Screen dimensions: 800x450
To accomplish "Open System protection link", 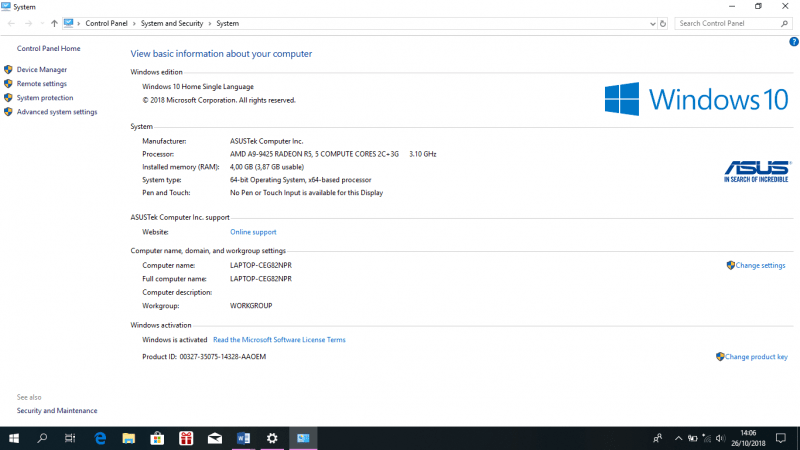I will pos(45,97).
